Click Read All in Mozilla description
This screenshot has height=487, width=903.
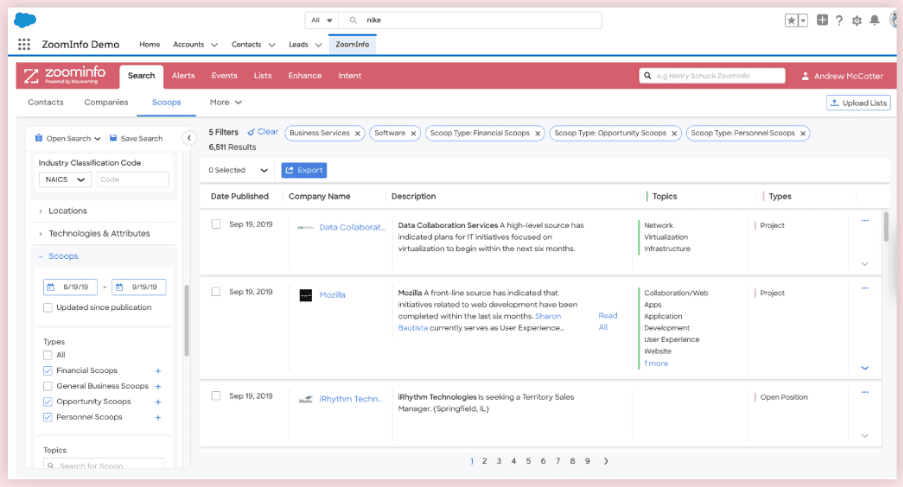608,322
